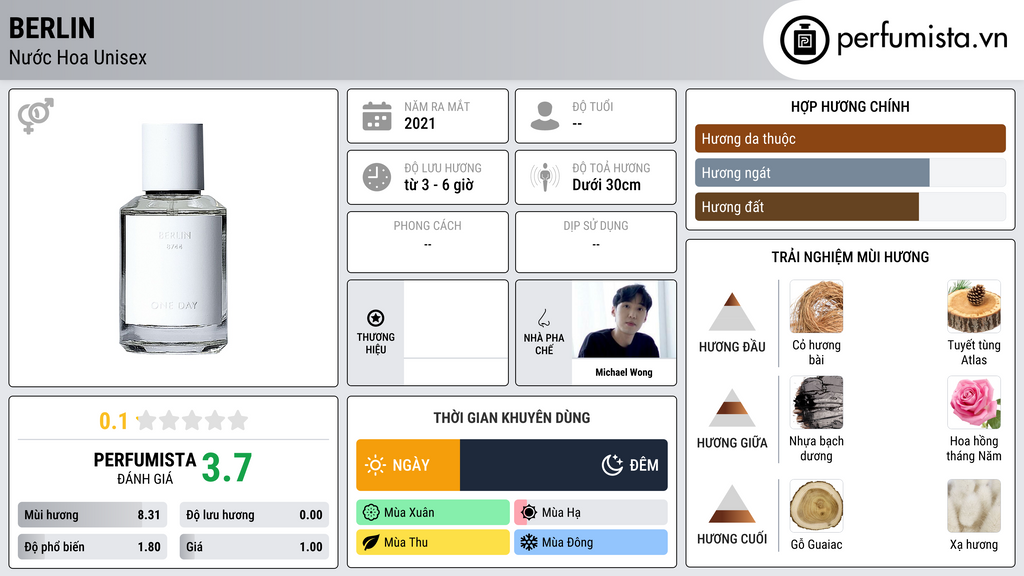This screenshot has width=1024, height=576.
Task: Click the Hương da thuộc accord bar
Action: 850,138
